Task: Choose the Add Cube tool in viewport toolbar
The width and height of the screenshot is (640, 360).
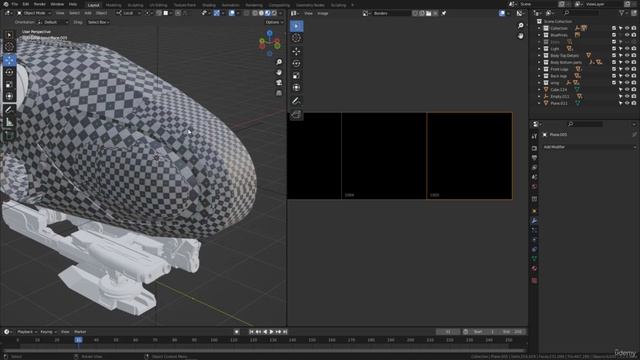Action: (x=9, y=136)
